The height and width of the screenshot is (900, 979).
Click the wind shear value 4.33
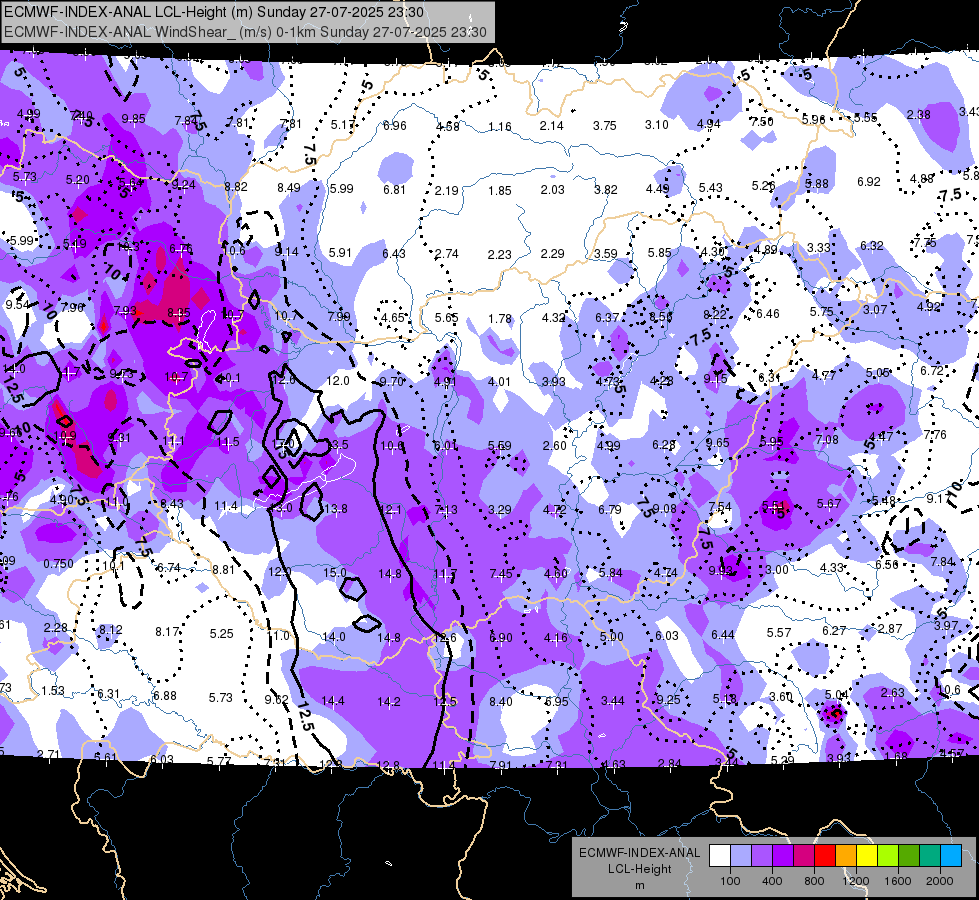click(832, 567)
